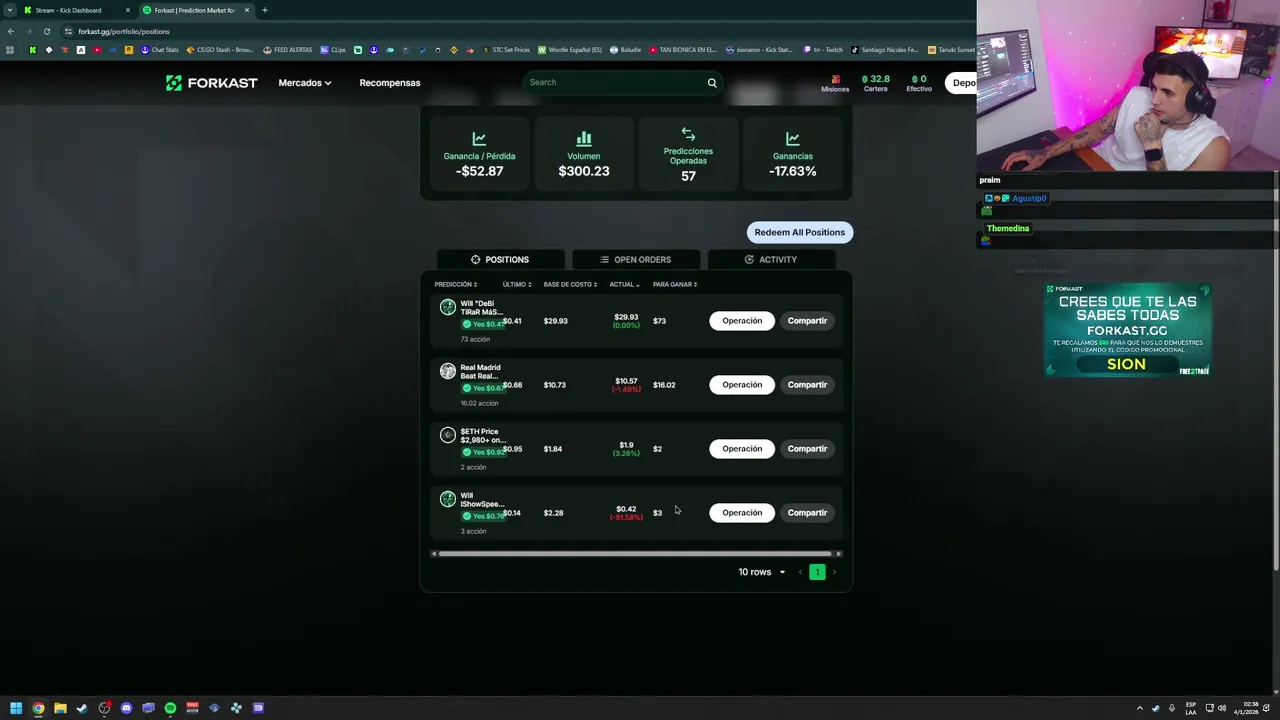1280x720 pixels.
Task: Open Efectivo balance
Action: [919, 83]
